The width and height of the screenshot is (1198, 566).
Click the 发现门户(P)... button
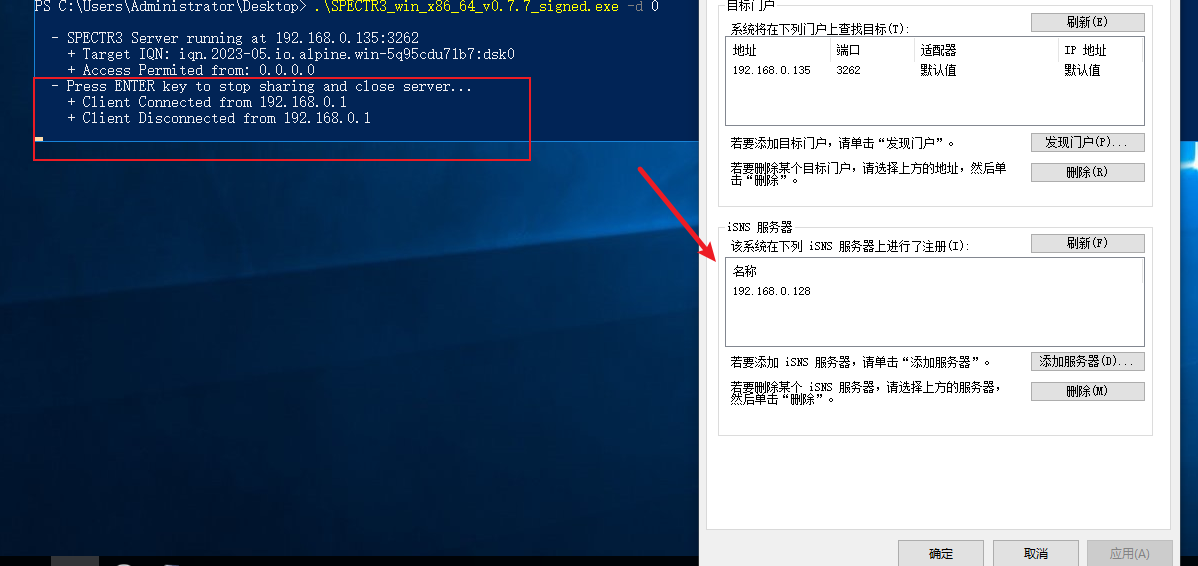click(1087, 143)
